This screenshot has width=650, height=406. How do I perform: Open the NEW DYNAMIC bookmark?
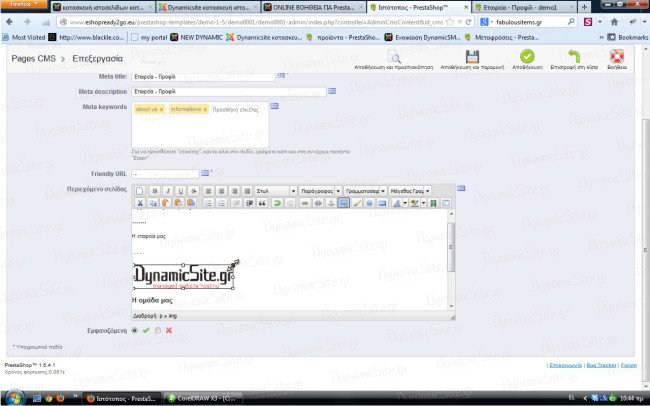point(197,37)
